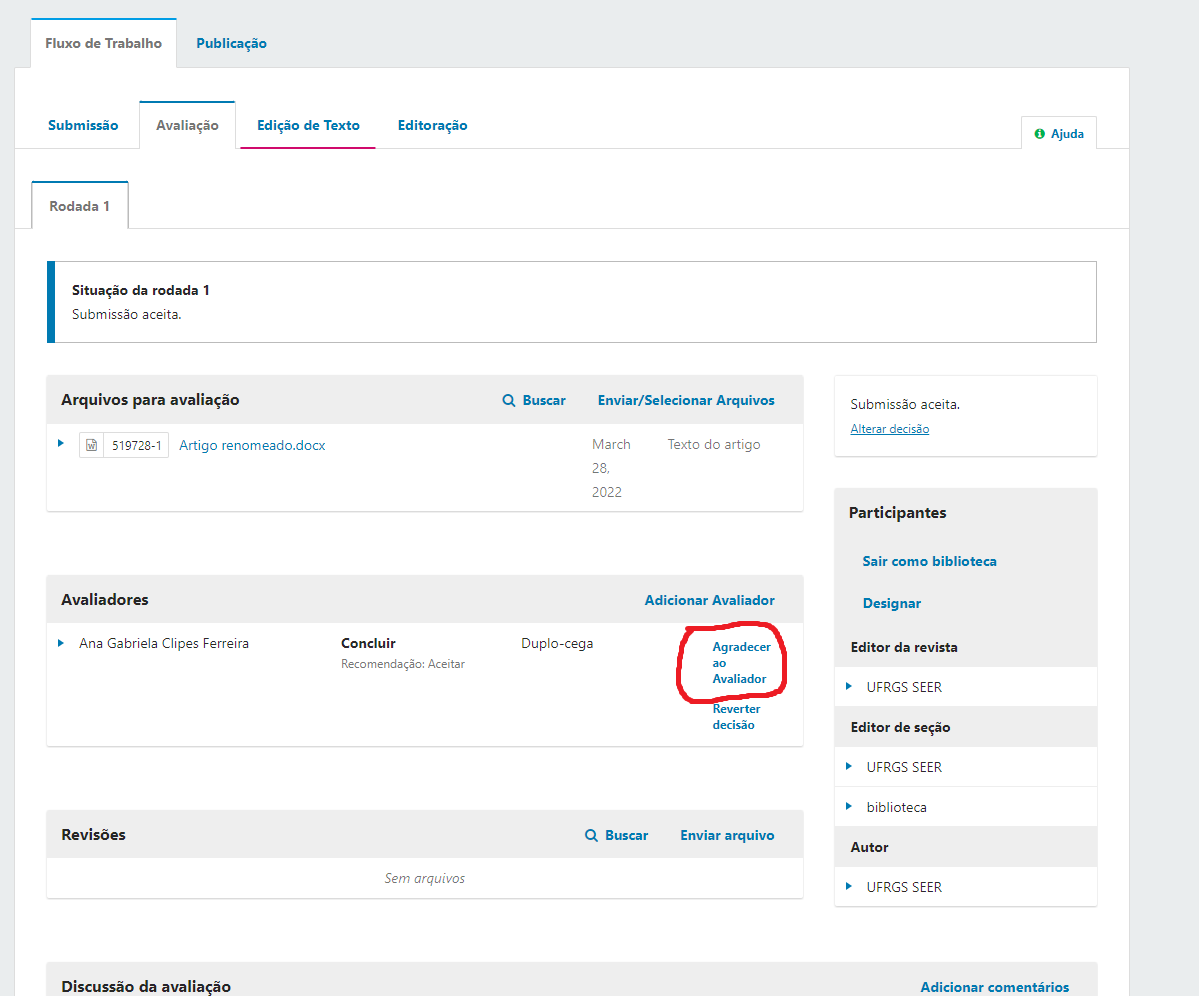Click the Duplo-cega review type text
1199x996 pixels.
(x=557, y=644)
